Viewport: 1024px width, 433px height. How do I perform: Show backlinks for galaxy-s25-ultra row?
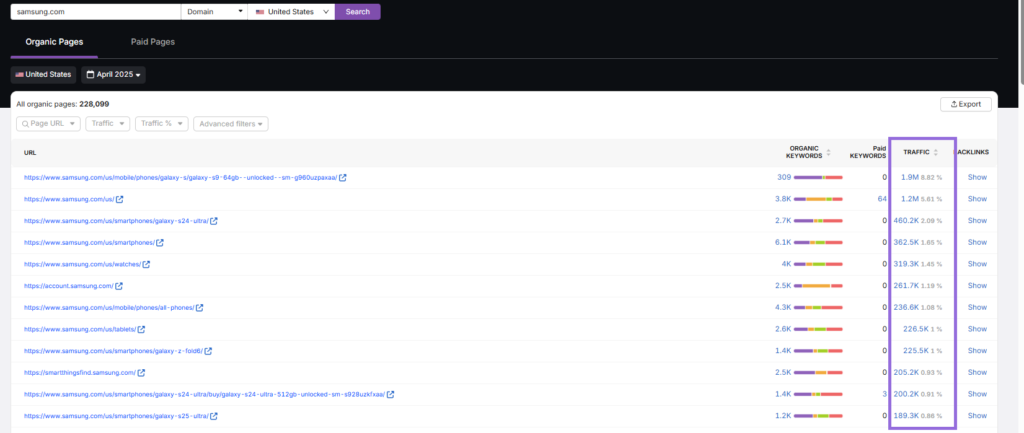pyautogui.click(x=977, y=415)
